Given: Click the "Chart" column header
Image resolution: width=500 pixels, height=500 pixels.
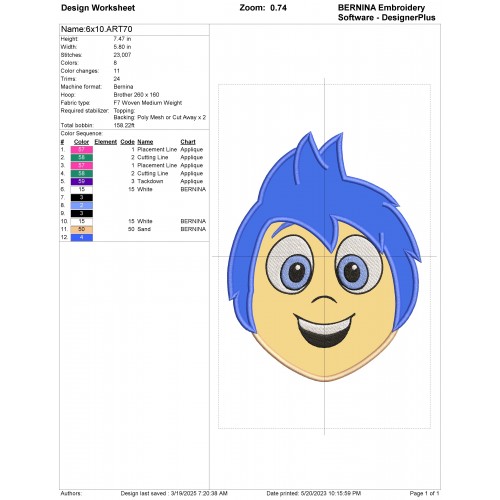Looking at the screenshot, I should pyautogui.click(x=188, y=142).
